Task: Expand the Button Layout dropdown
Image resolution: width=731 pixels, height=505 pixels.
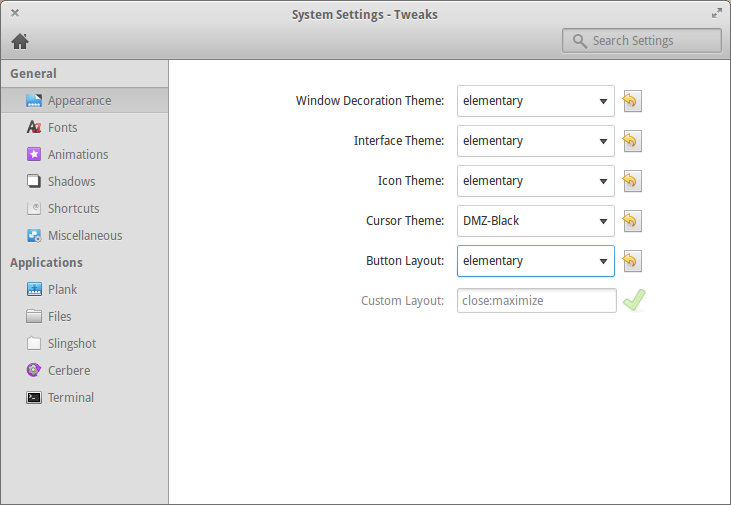Action: pyautogui.click(x=536, y=261)
